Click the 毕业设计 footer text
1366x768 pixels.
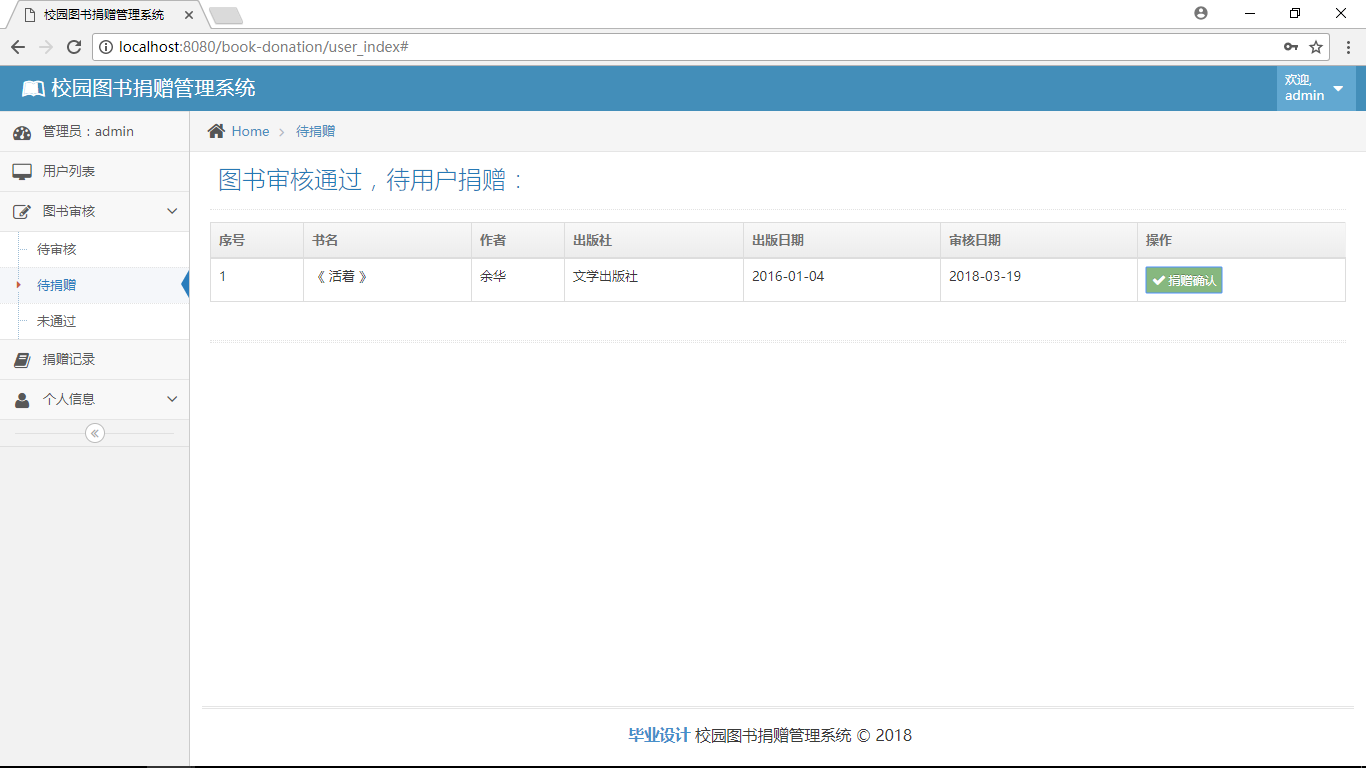point(659,735)
